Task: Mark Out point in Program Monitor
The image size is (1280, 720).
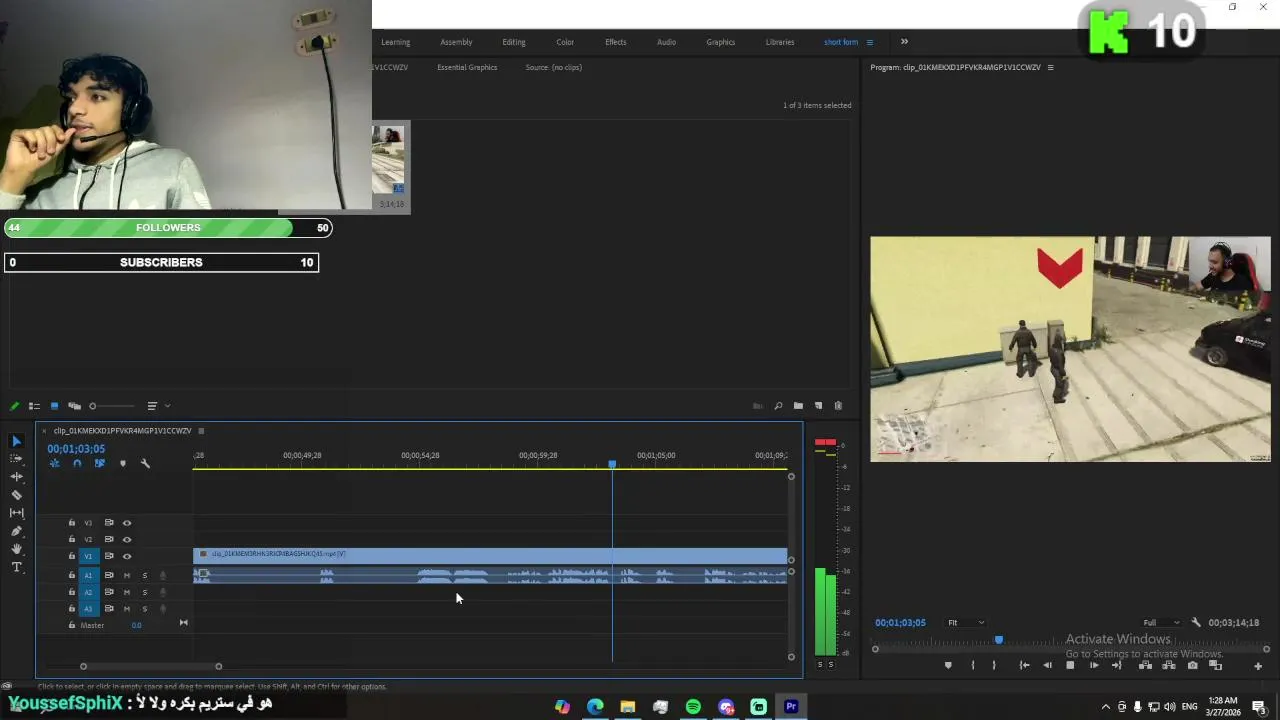Action: (994, 665)
